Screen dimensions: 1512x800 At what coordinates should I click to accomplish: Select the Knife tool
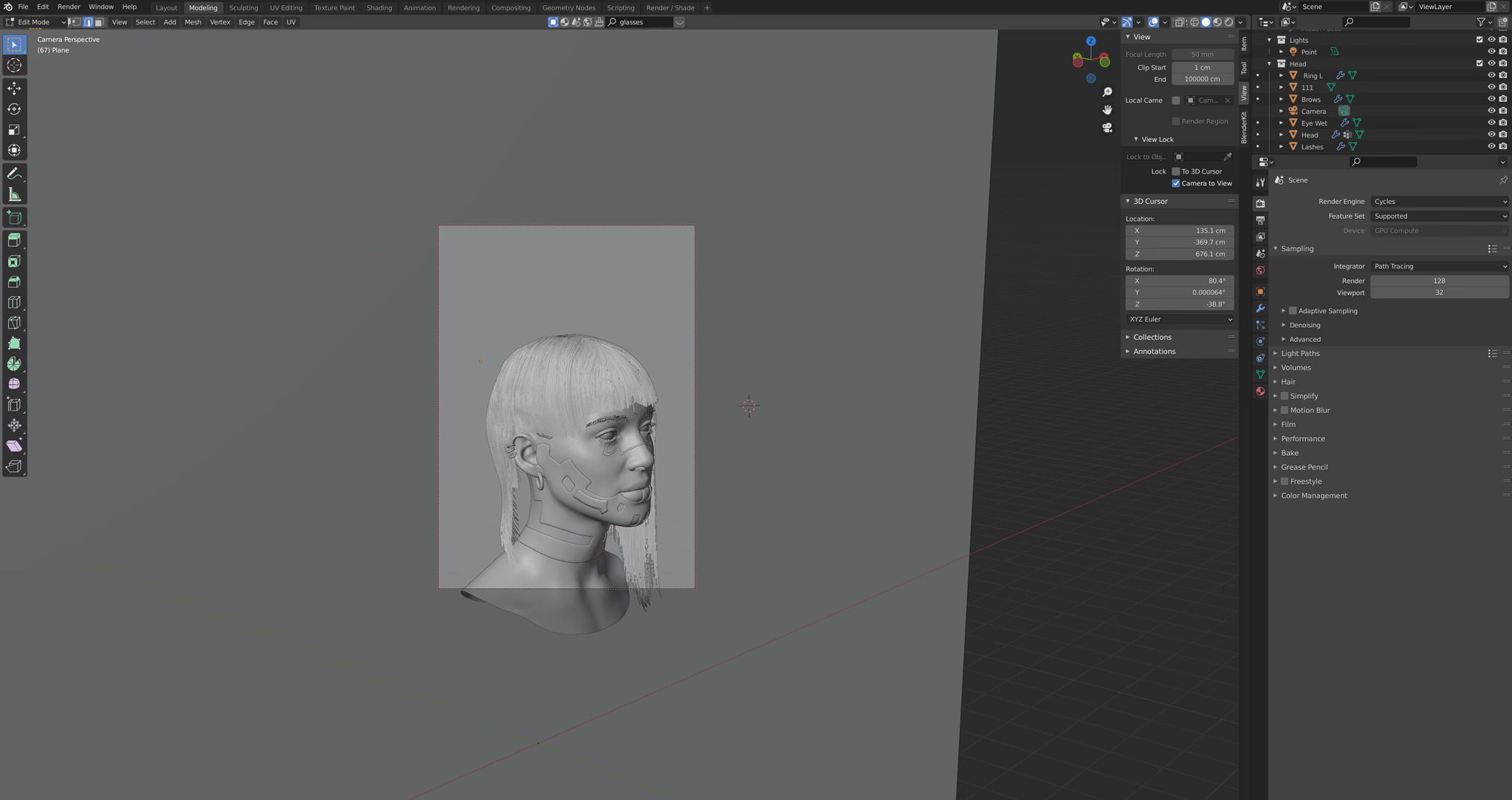pyautogui.click(x=14, y=323)
